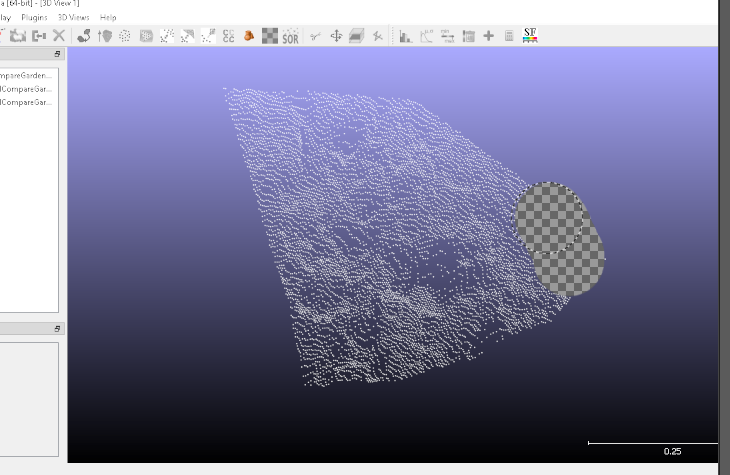Click the checkerboard pattern toolbar icon
The height and width of the screenshot is (475, 730).
click(270, 36)
